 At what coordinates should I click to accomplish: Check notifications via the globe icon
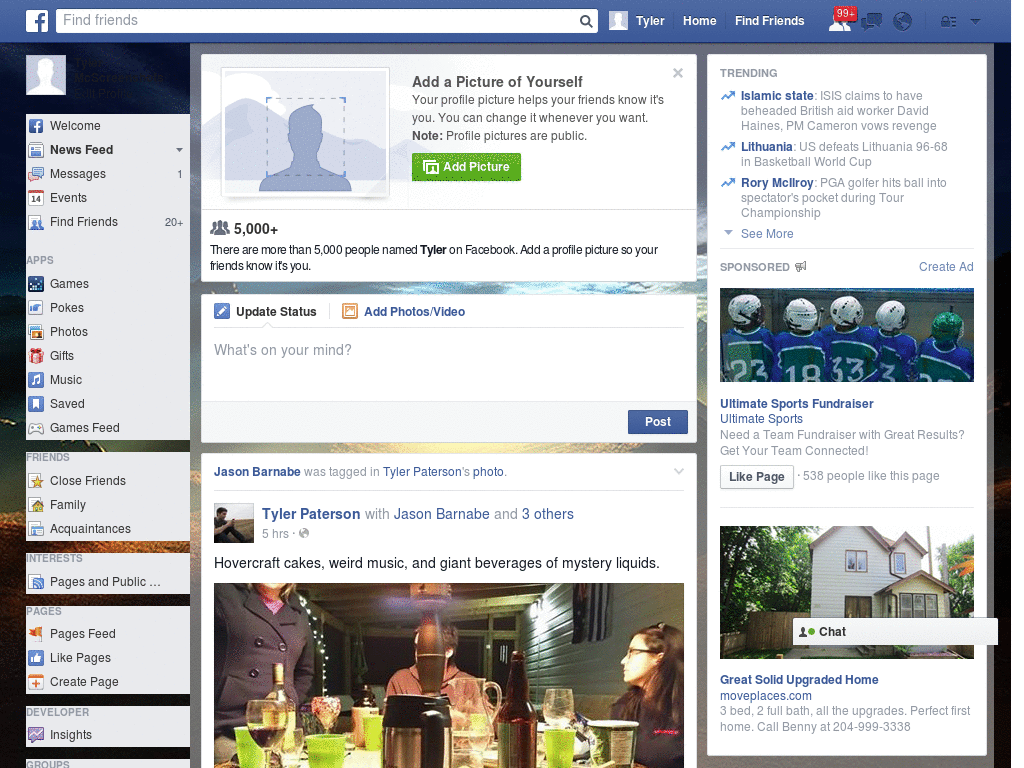click(x=902, y=20)
